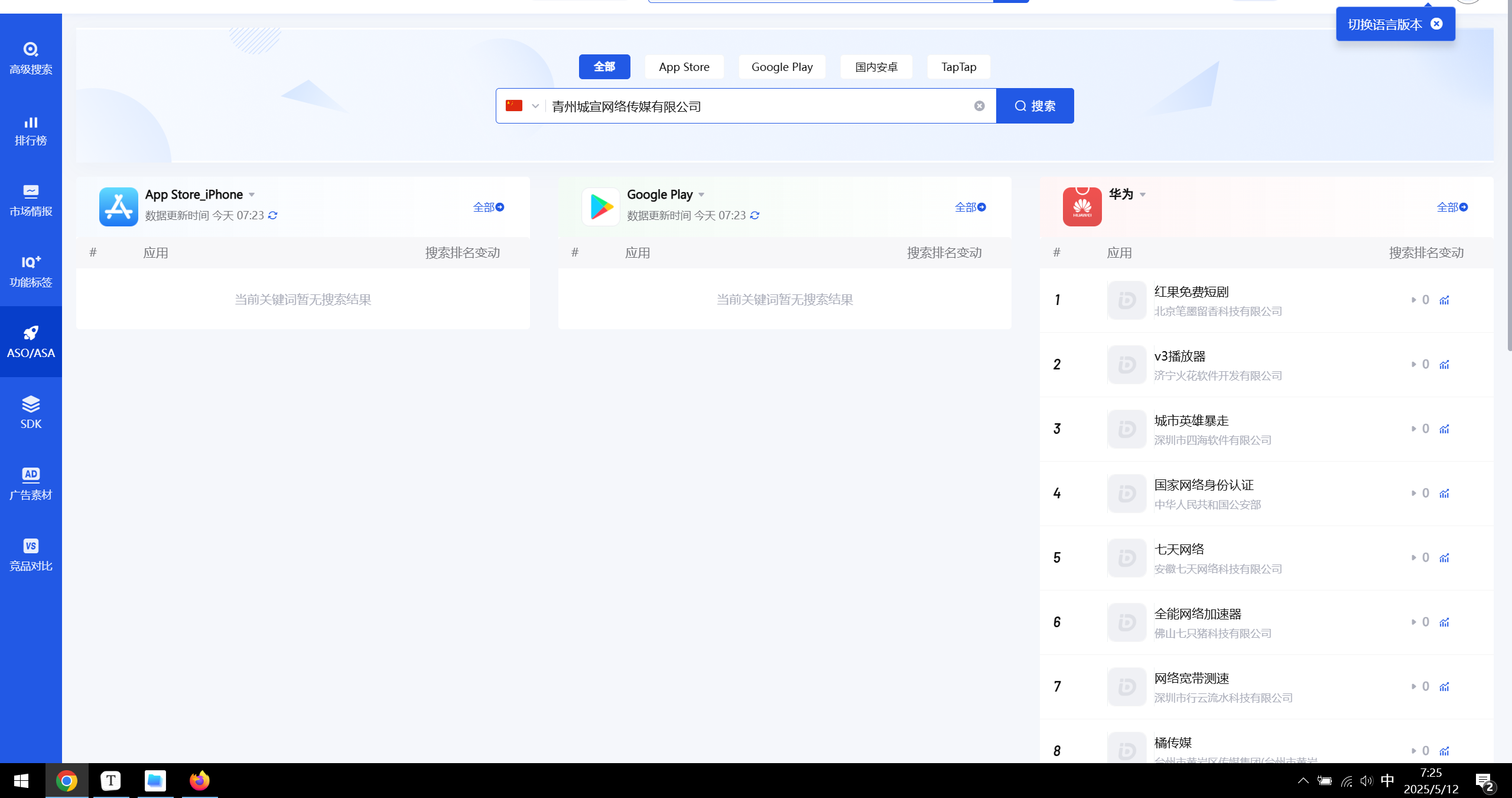This screenshot has width=1512, height=798.
Task: Switch to the TapTap tab
Action: click(957, 66)
